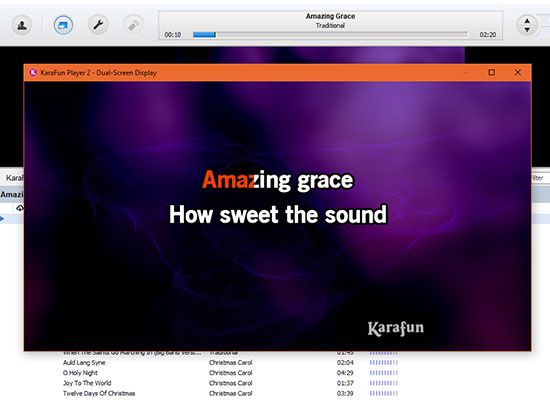Maximize the Dual-Screen Display window
Image resolution: width=550 pixels, height=400 pixels.
pos(491,72)
